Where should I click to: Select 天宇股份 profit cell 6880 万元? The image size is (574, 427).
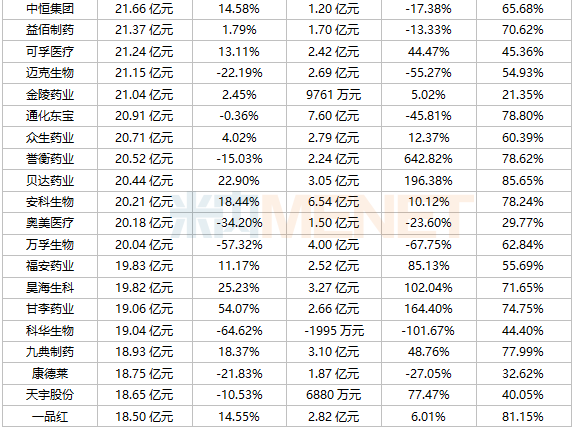(x=334, y=395)
